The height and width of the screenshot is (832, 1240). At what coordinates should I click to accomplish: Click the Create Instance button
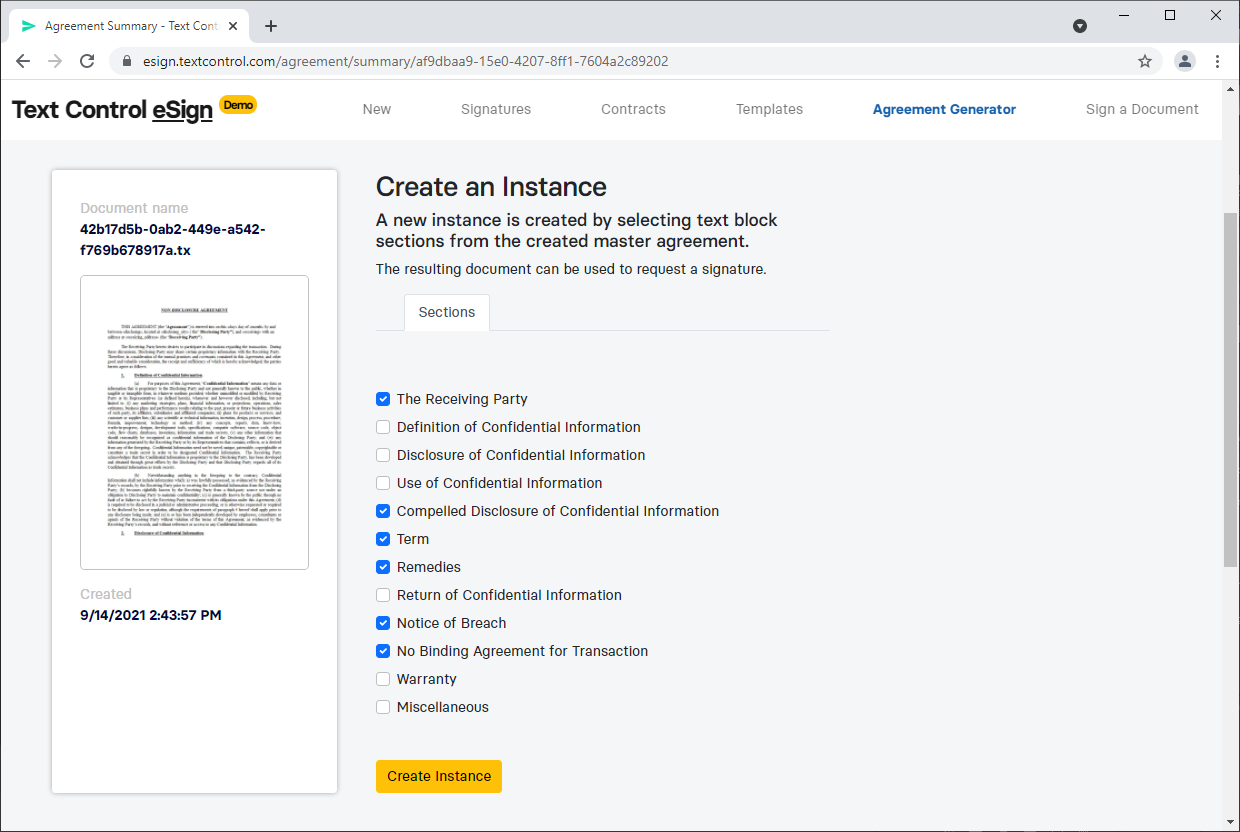(439, 776)
